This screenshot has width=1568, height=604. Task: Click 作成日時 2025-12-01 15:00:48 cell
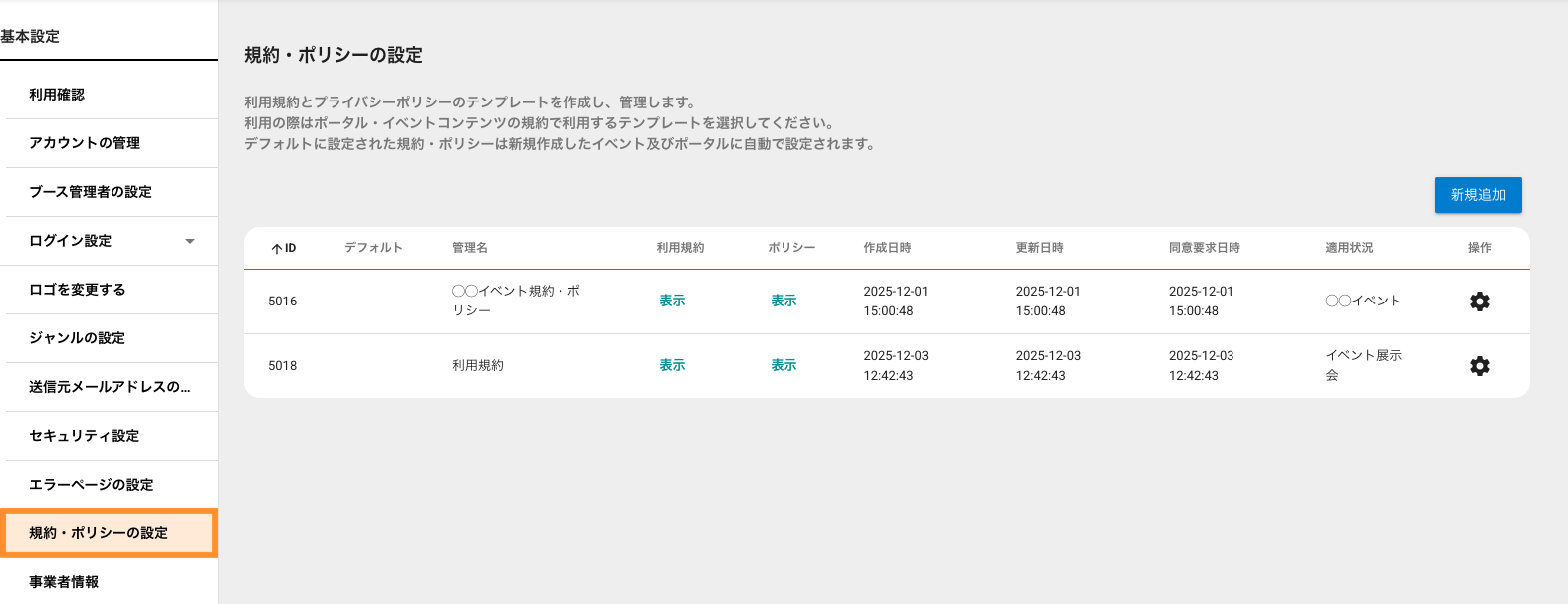(x=896, y=302)
